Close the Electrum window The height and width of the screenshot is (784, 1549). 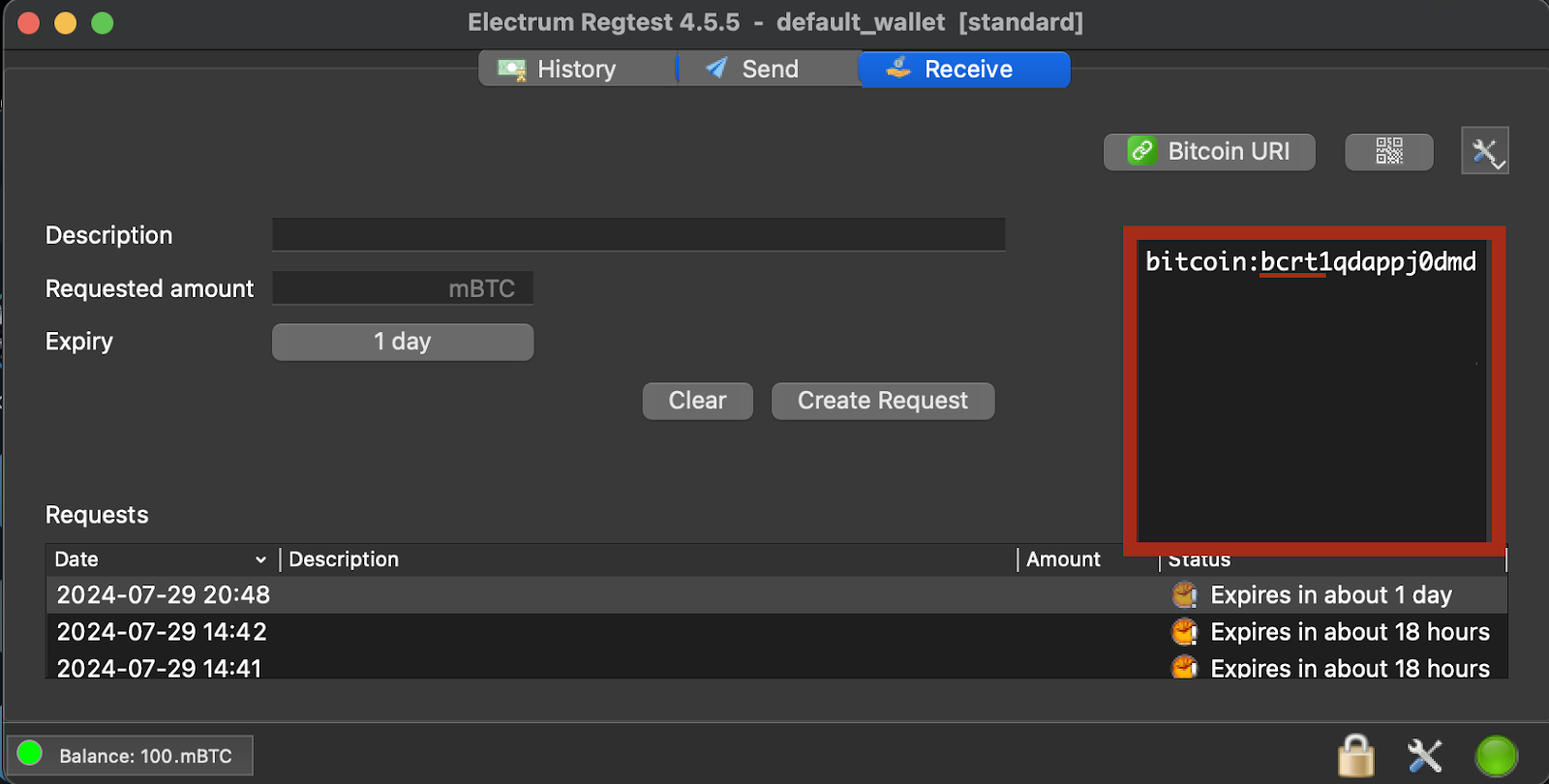(x=29, y=23)
